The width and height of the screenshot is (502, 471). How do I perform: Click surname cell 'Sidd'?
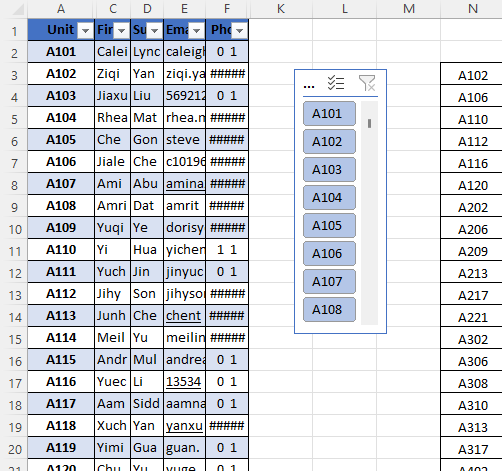tap(147, 404)
